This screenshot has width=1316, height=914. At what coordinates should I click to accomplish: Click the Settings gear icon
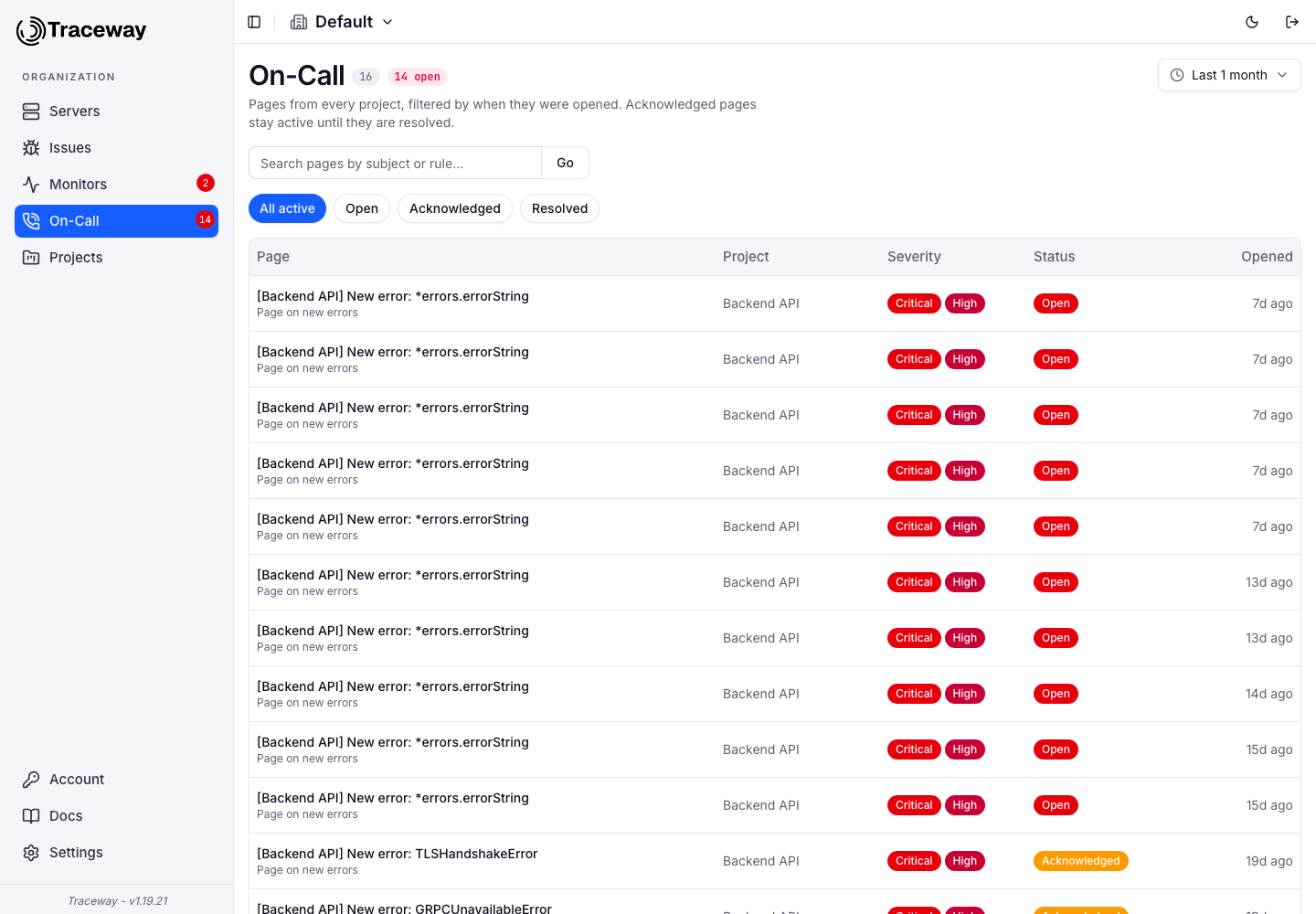point(31,853)
